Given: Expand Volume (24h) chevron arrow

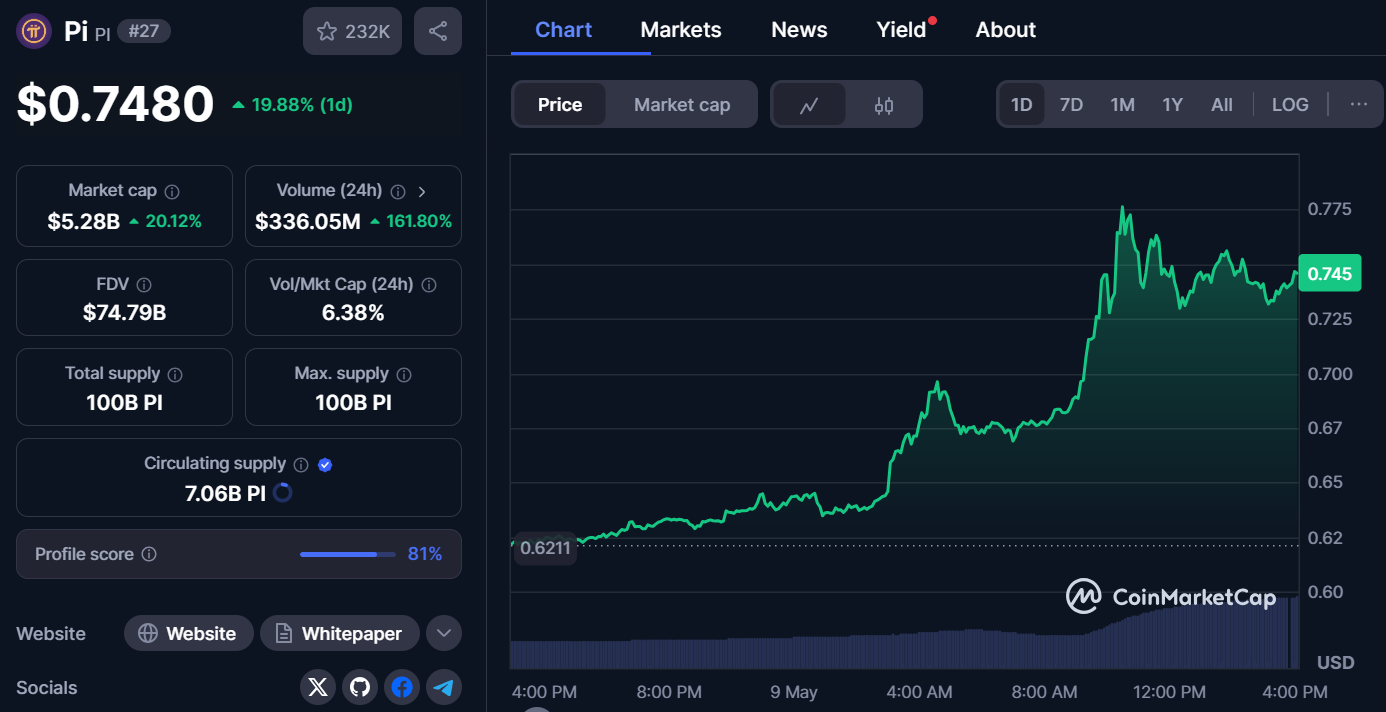Looking at the screenshot, I should click(x=422, y=191).
